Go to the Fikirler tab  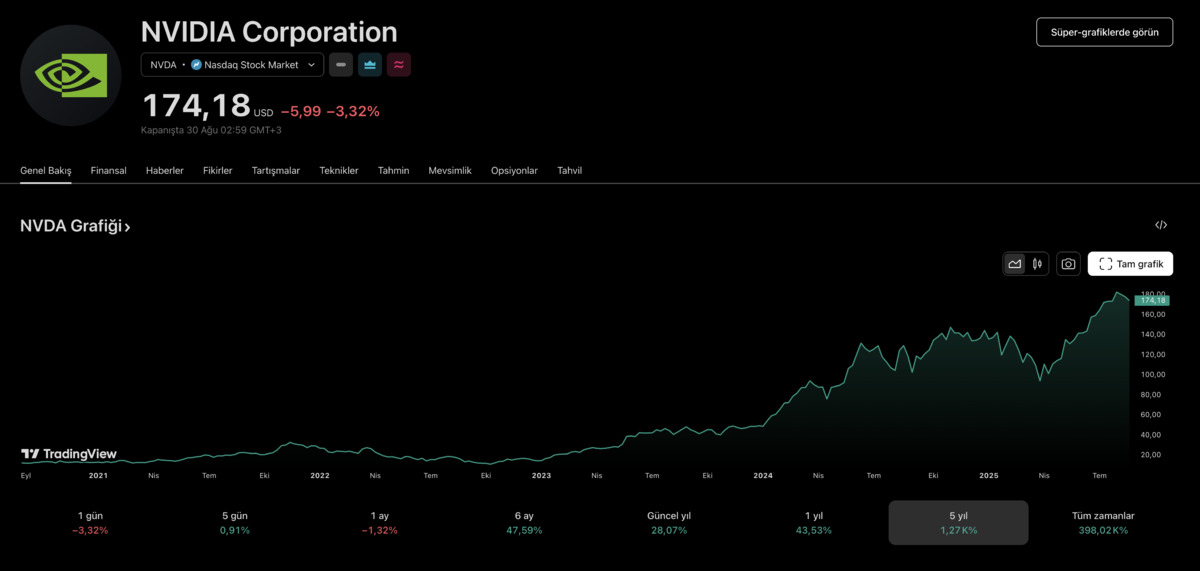tap(217, 171)
